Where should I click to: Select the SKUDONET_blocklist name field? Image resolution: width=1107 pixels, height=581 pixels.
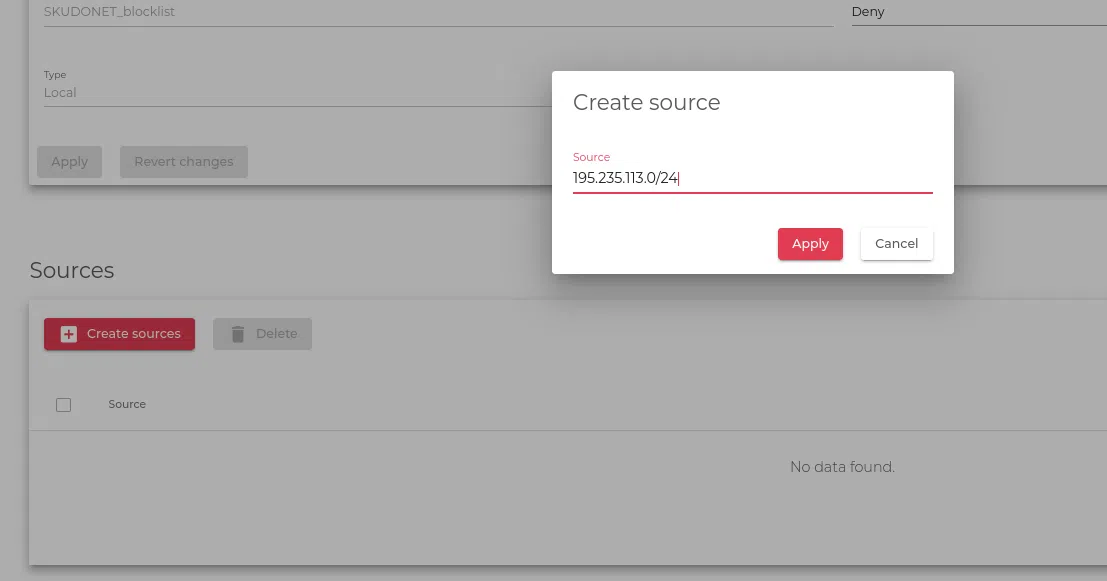(437, 13)
